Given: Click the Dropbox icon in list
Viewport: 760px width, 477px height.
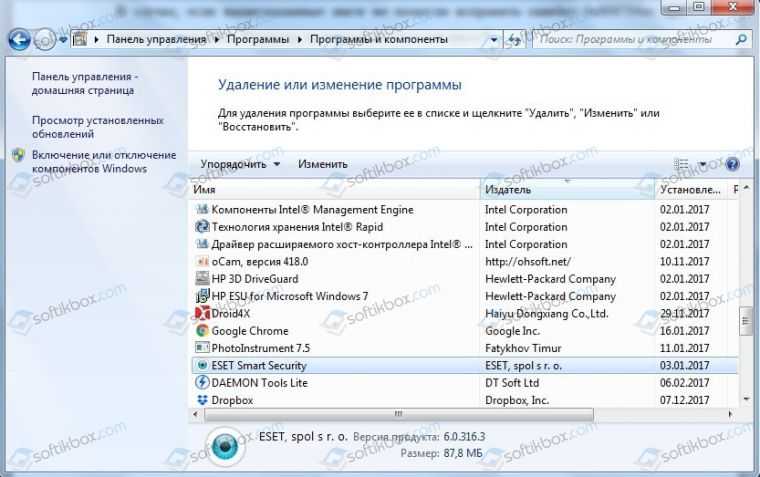Looking at the screenshot, I should tap(202, 400).
